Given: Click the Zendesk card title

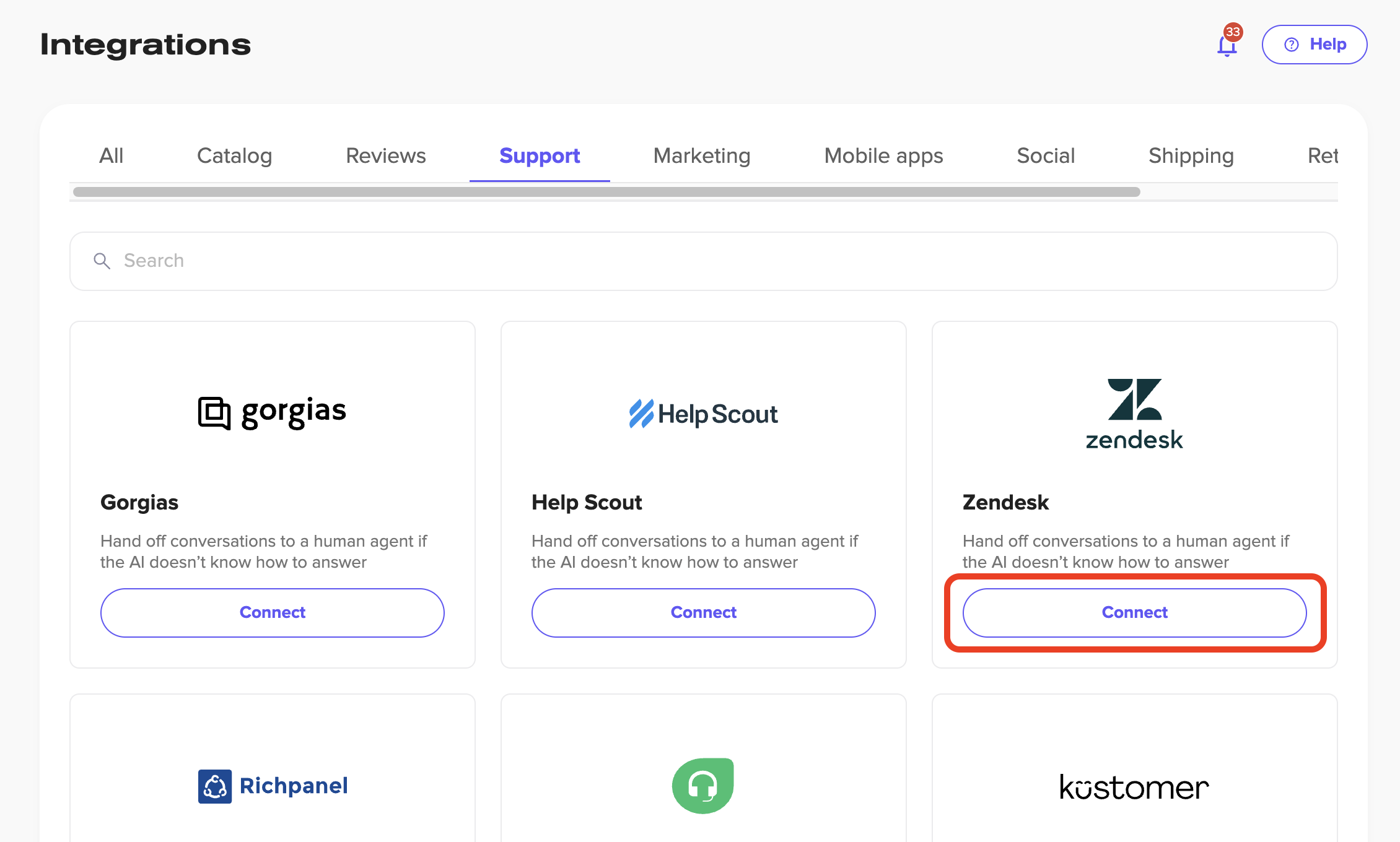Looking at the screenshot, I should [1005, 502].
